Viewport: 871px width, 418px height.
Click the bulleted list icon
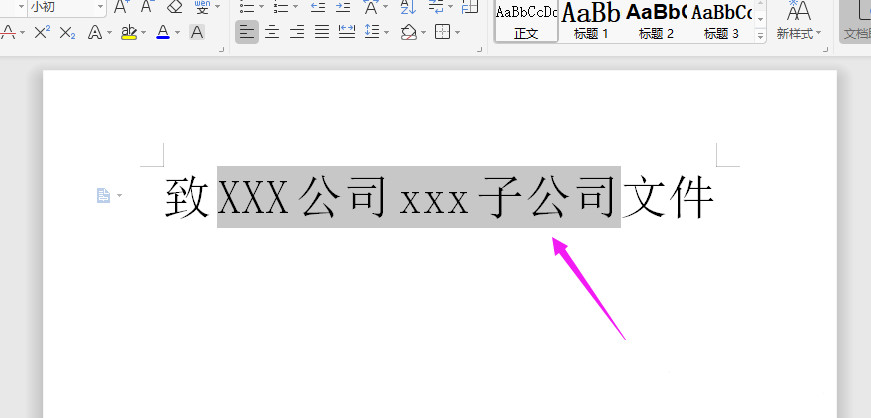(x=247, y=7)
